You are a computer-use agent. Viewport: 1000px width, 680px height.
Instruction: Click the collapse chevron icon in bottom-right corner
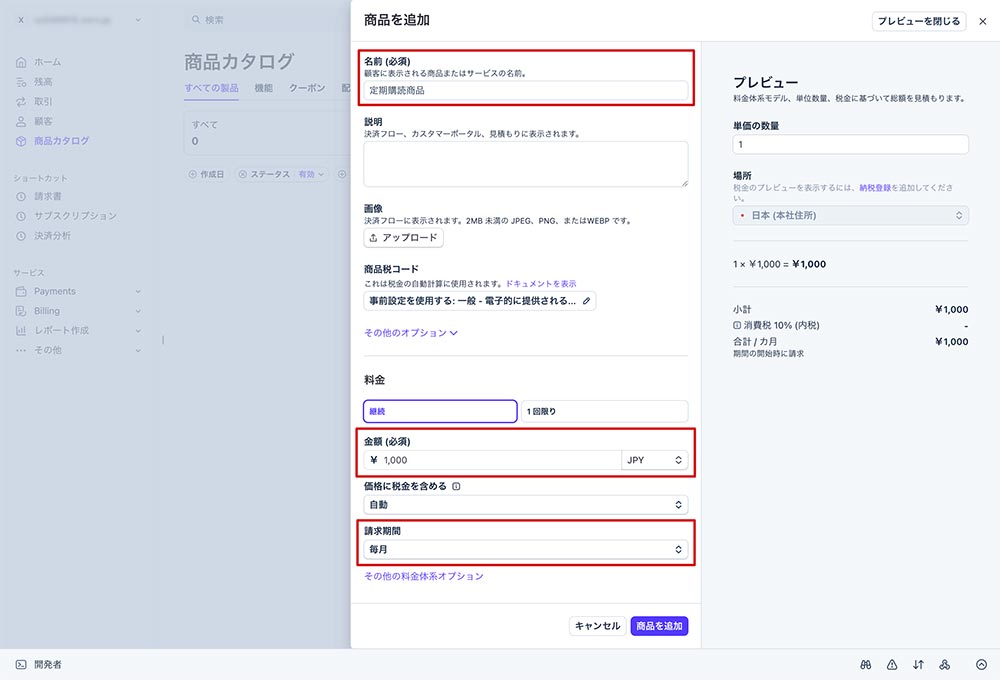pyautogui.click(x=981, y=664)
